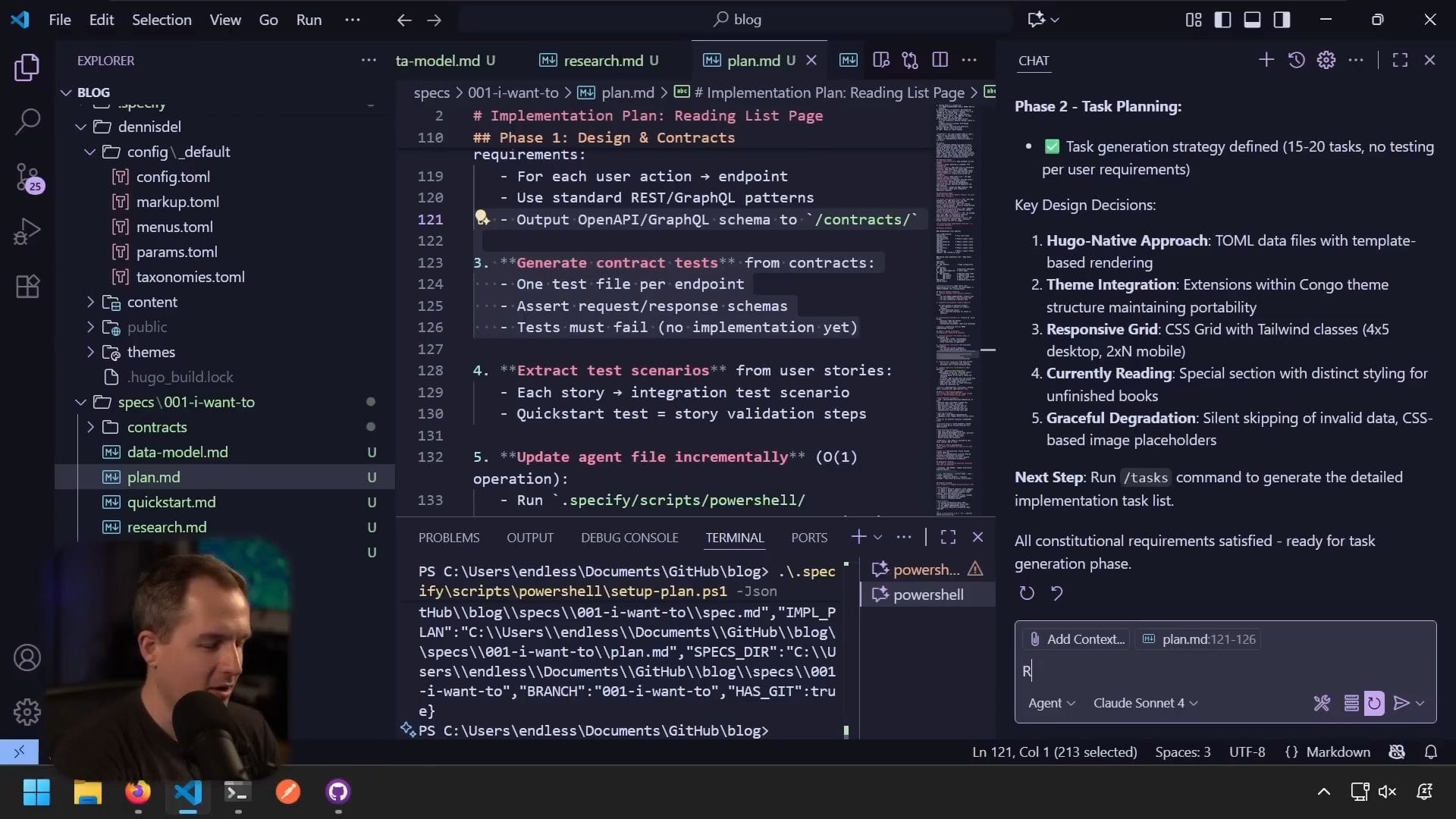Open the Extensions view in activity bar
The image size is (1456, 819).
[x=27, y=287]
